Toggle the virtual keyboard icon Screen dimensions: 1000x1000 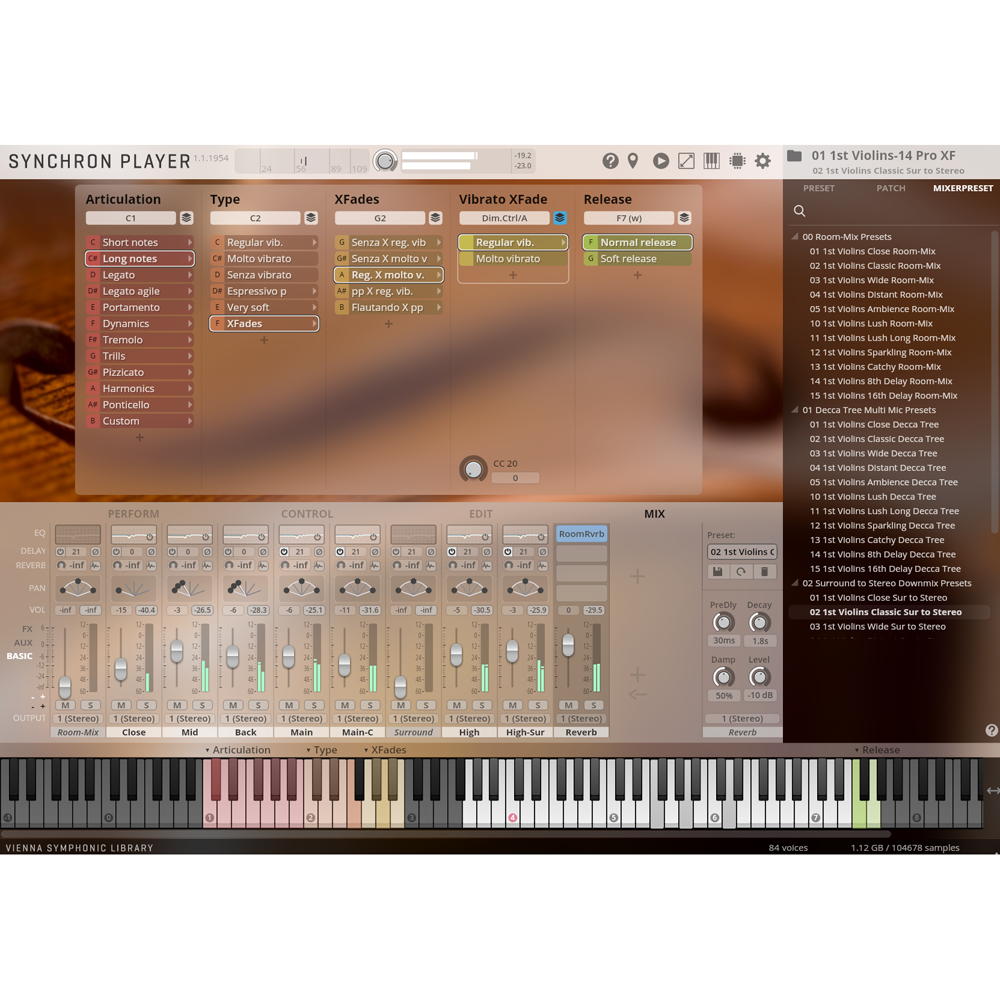pyautogui.click(x=711, y=160)
